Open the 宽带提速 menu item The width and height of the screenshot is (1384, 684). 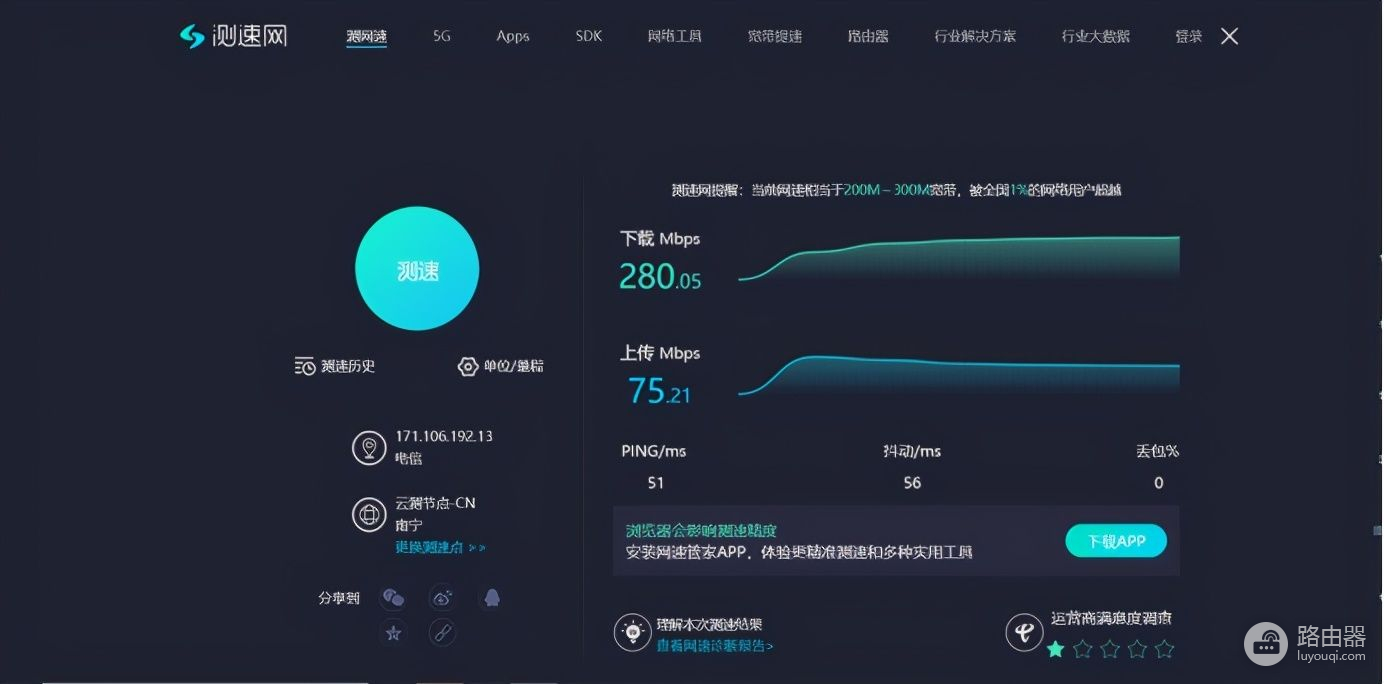775,36
